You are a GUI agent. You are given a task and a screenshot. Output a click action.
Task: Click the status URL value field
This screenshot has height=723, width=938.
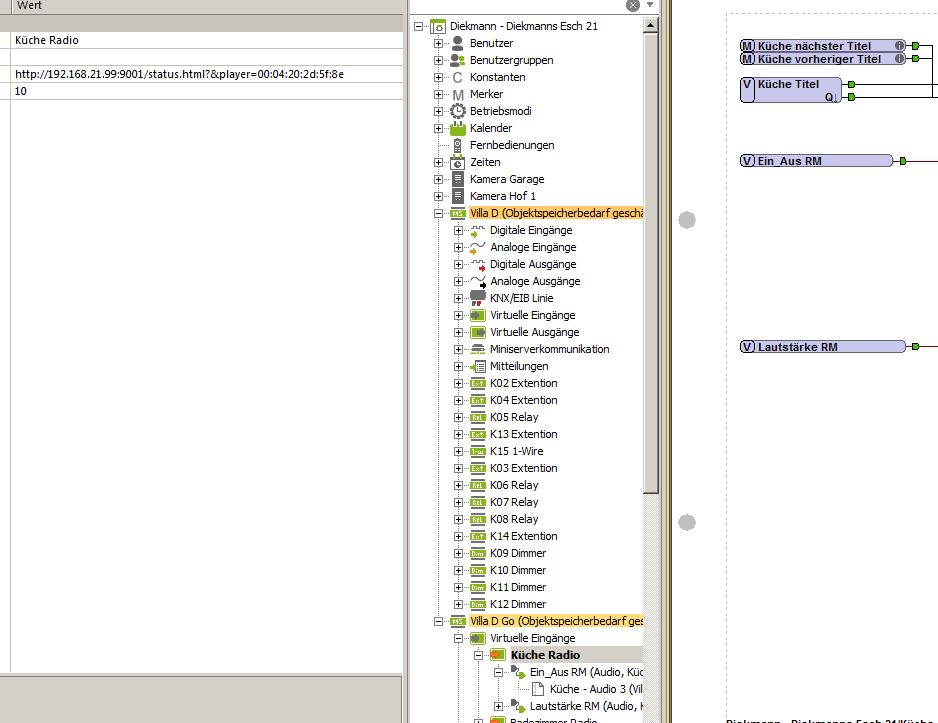point(179,74)
